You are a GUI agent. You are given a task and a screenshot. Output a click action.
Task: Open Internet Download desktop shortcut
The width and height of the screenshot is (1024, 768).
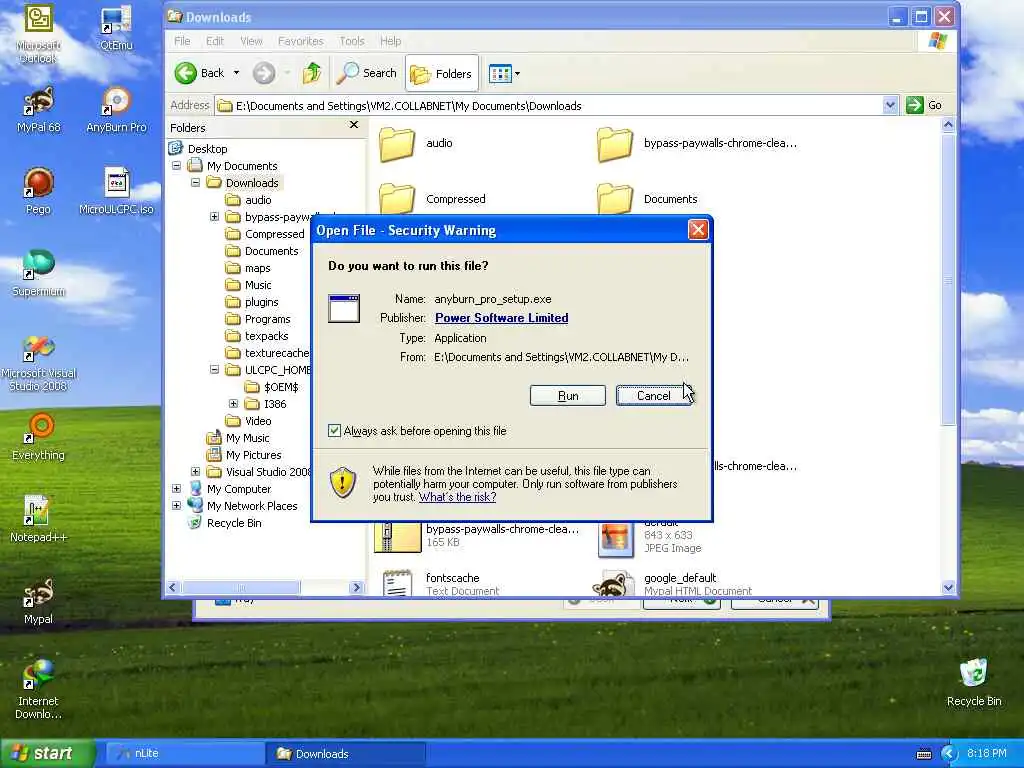pyautogui.click(x=38, y=689)
